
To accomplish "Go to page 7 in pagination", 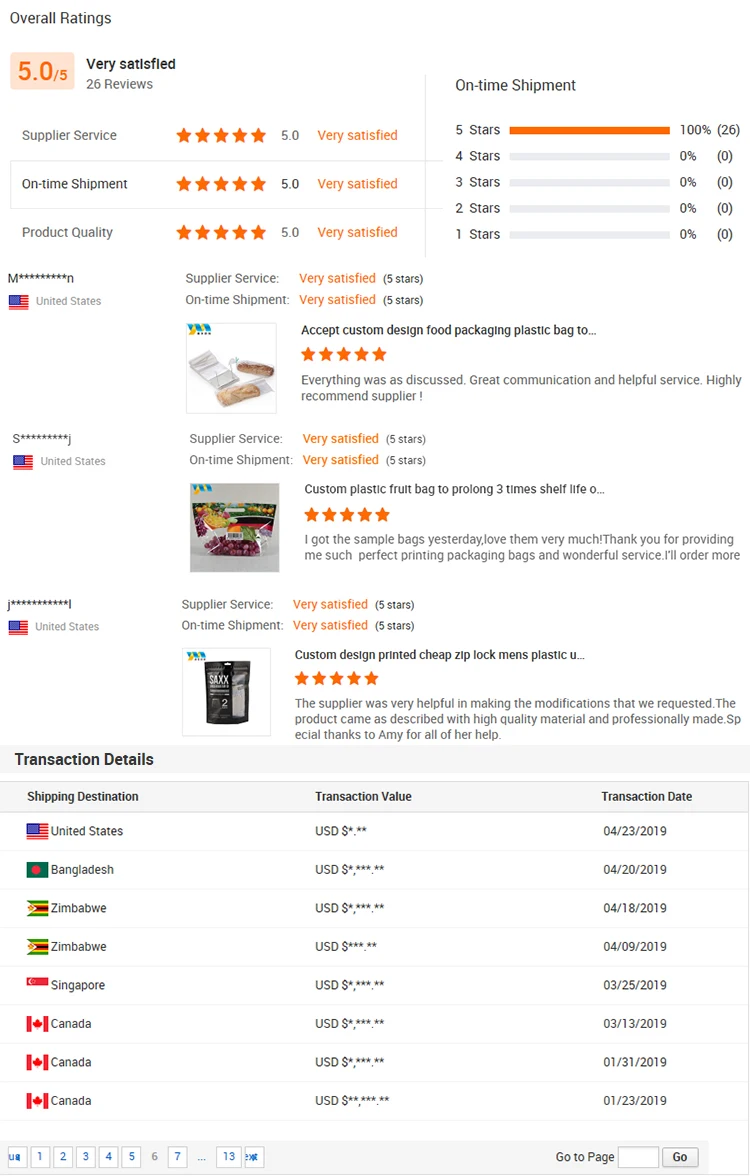I will click(x=177, y=1157).
